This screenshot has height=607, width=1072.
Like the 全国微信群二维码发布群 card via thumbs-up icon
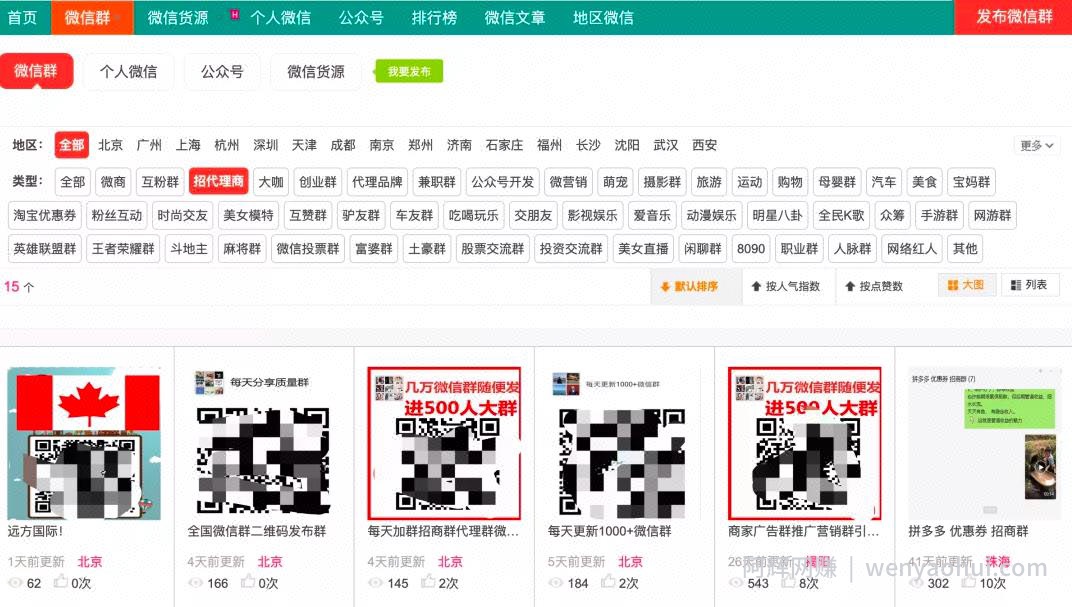pos(248,582)
